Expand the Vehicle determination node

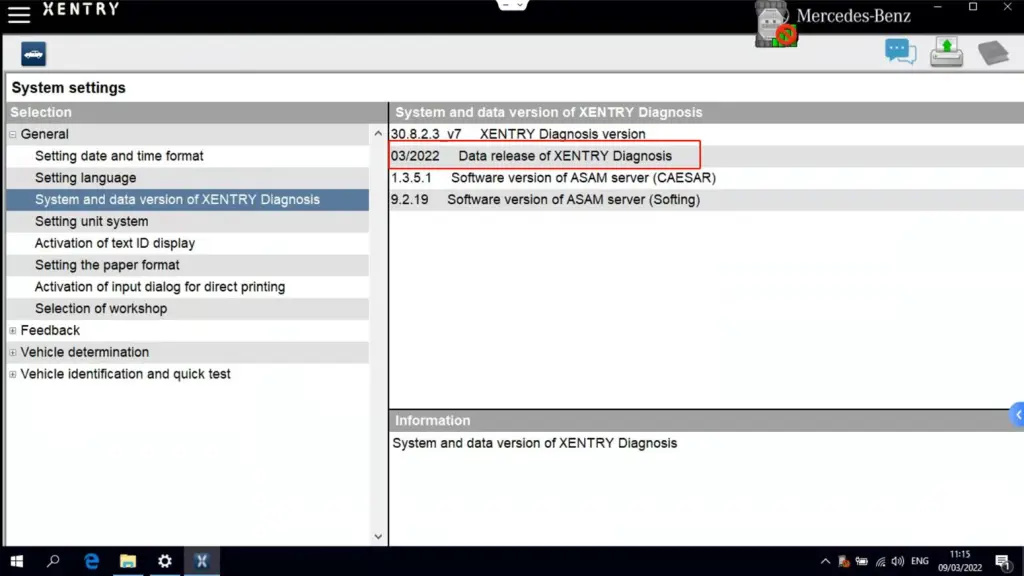(12, 353)
